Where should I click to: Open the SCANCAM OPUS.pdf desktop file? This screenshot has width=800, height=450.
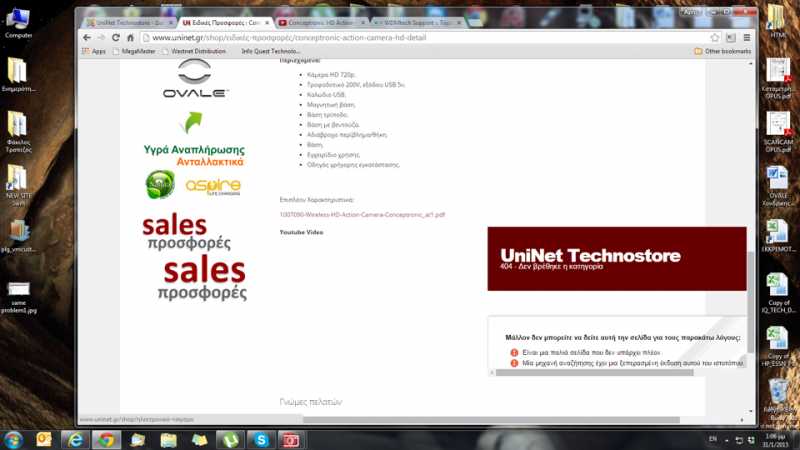[778, 132]
